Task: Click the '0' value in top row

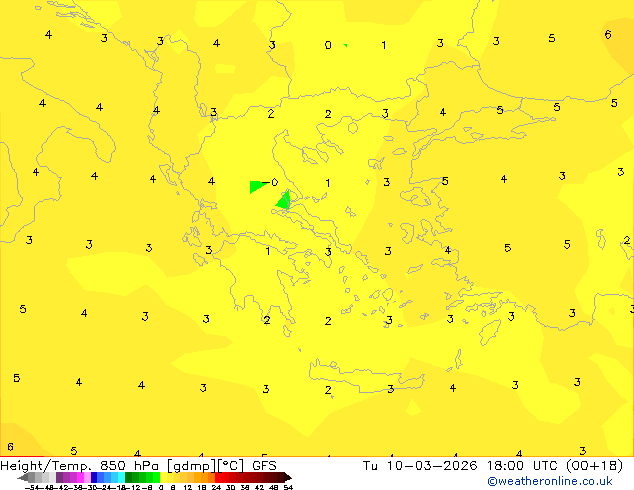Action: (328, 45)
